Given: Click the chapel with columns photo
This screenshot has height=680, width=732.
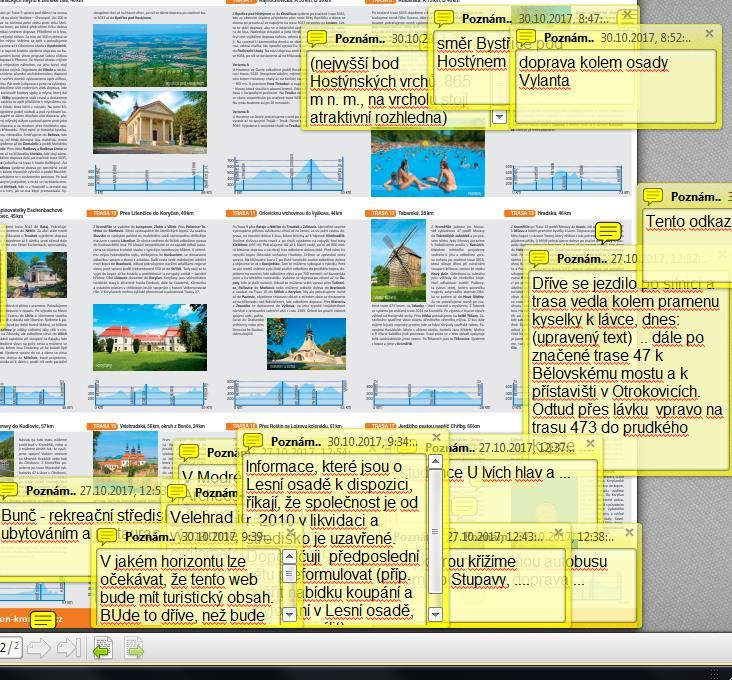Looking at the screenshot, I should 150,122.
